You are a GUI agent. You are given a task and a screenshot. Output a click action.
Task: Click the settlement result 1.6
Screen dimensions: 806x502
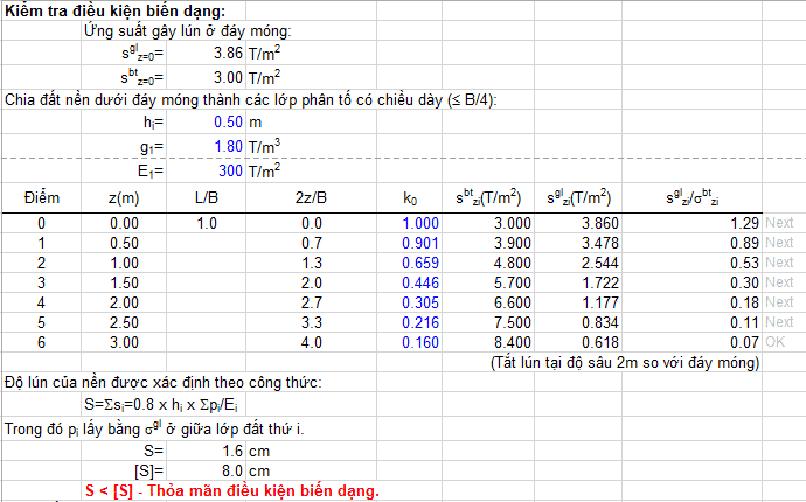tap(232, 451)
